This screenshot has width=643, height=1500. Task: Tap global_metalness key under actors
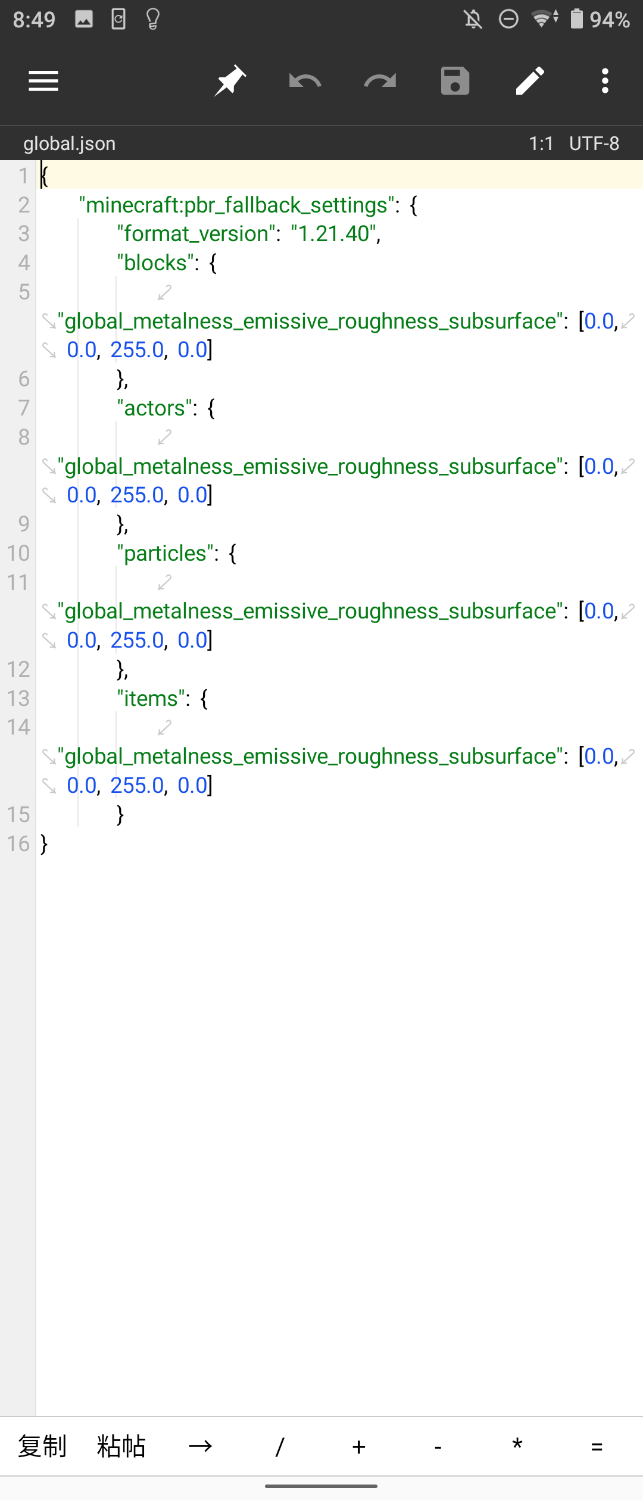(310, 466)
